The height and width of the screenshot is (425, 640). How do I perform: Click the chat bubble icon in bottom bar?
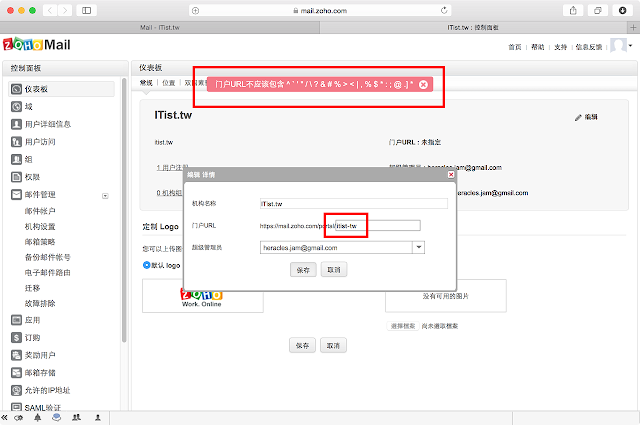pos(57,417)
